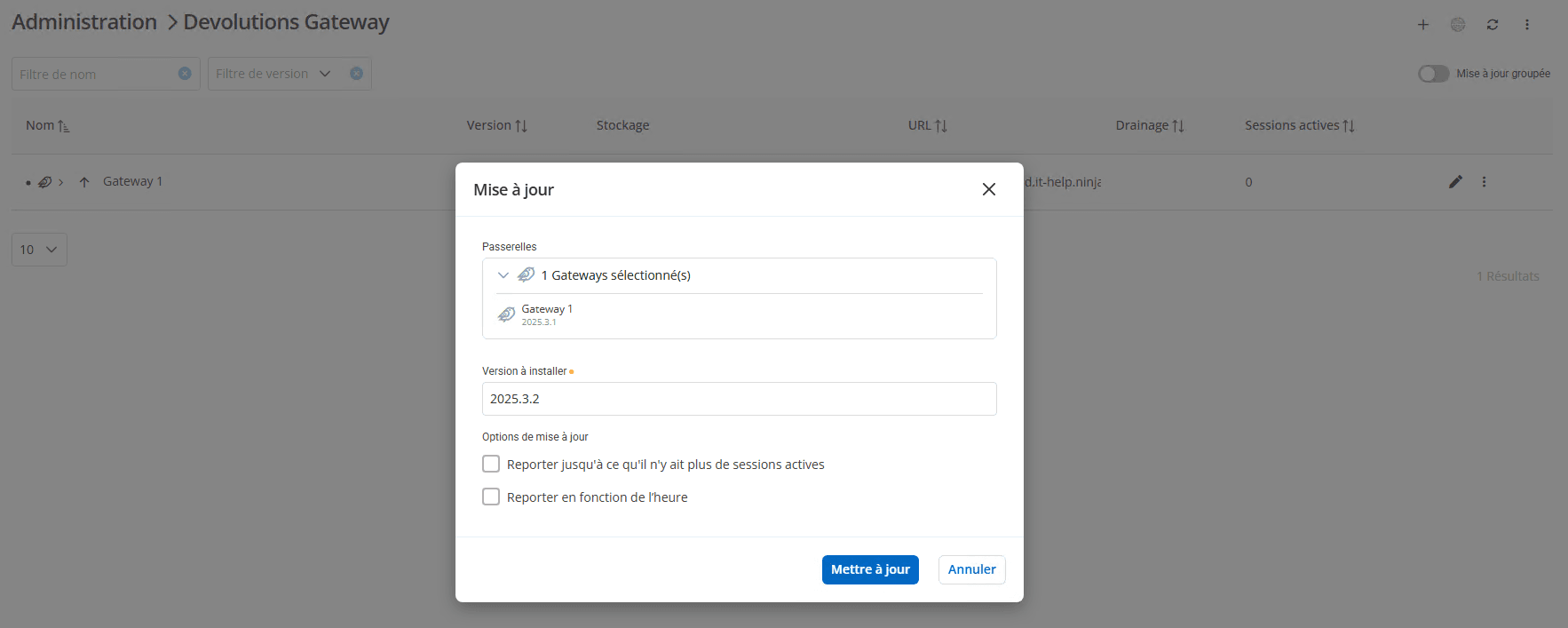1568x628 pixels.
Task: Open the Filtre de version dropdown
Action: click(x=325, y=74)
